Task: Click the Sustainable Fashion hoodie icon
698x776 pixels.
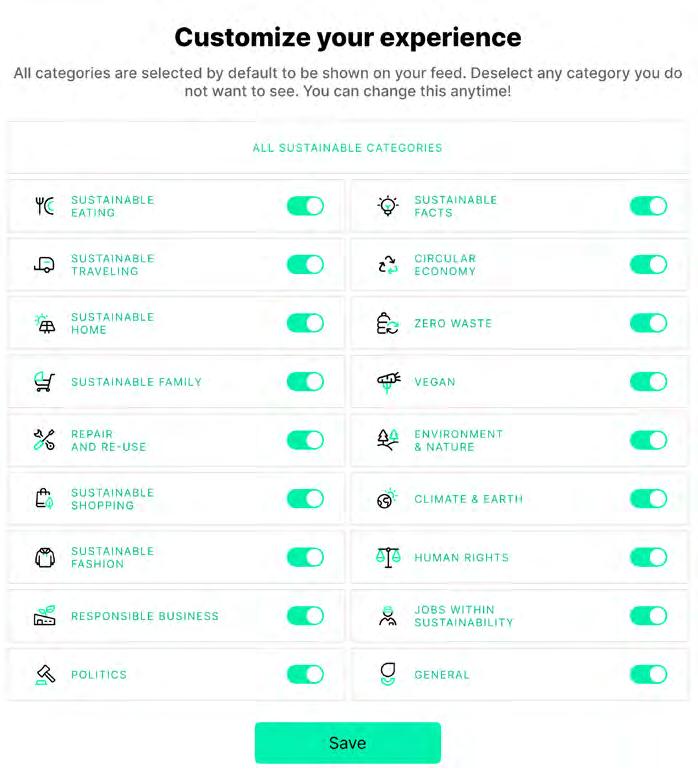Action: coord(44,557)
